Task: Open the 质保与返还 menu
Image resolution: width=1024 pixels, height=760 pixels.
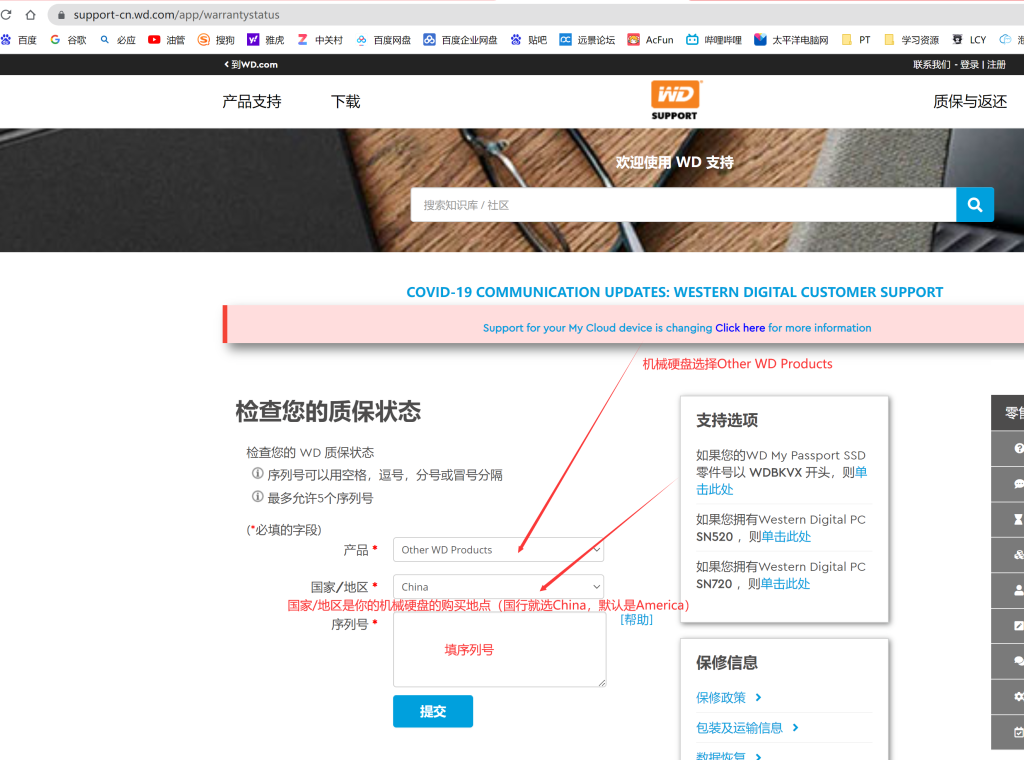Action: click(x=969, y=101)
